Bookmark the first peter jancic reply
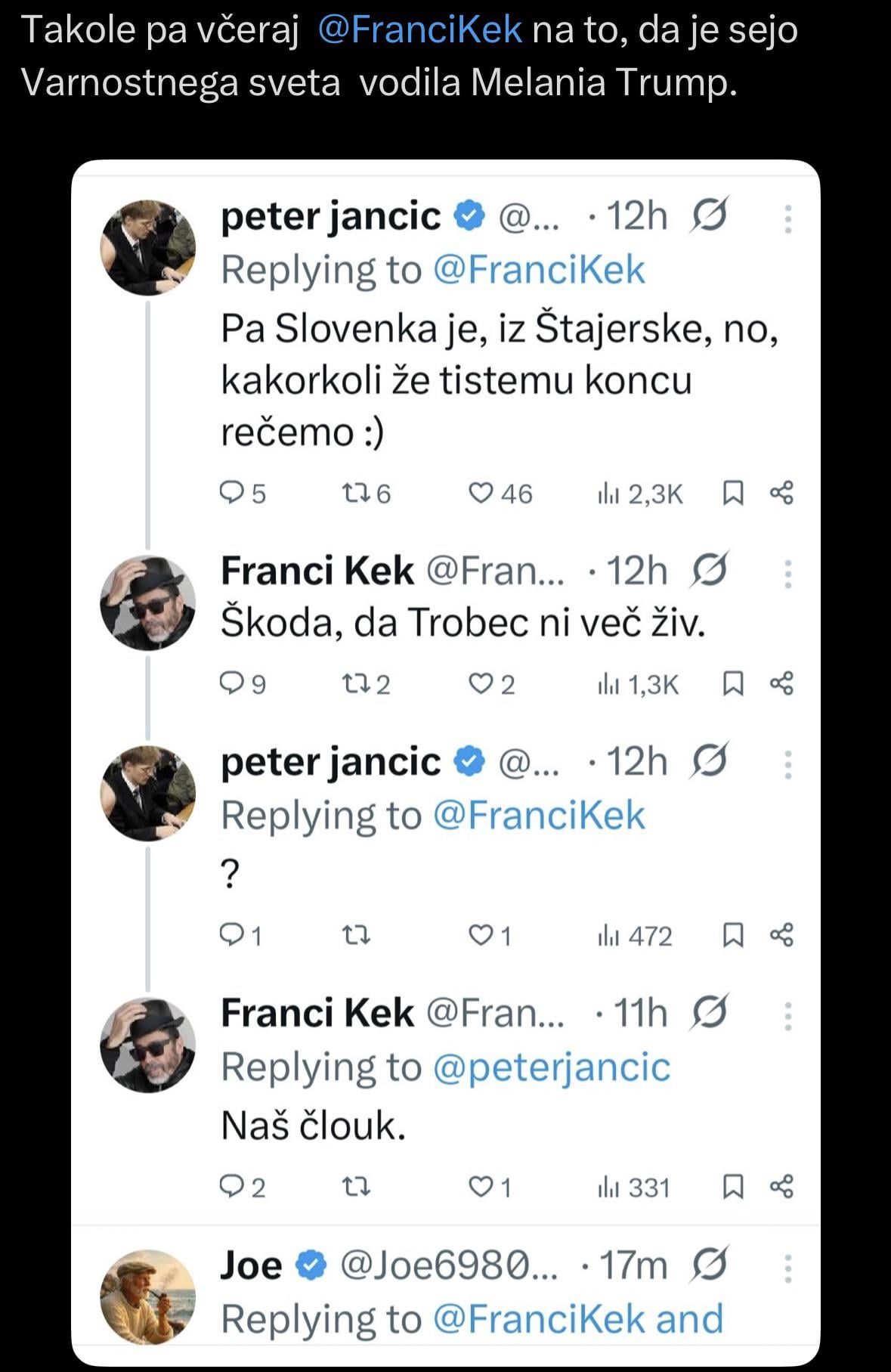The width and height of the screenshot is (891, 1372). [x=732, y=494]
